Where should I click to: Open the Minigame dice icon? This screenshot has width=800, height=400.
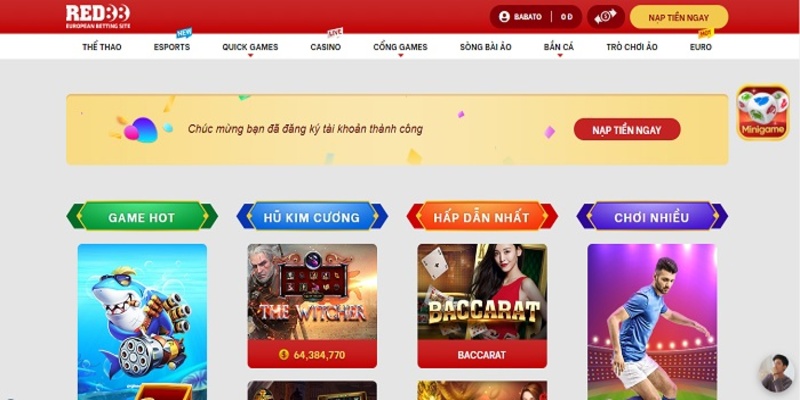(x=762, y=113)
